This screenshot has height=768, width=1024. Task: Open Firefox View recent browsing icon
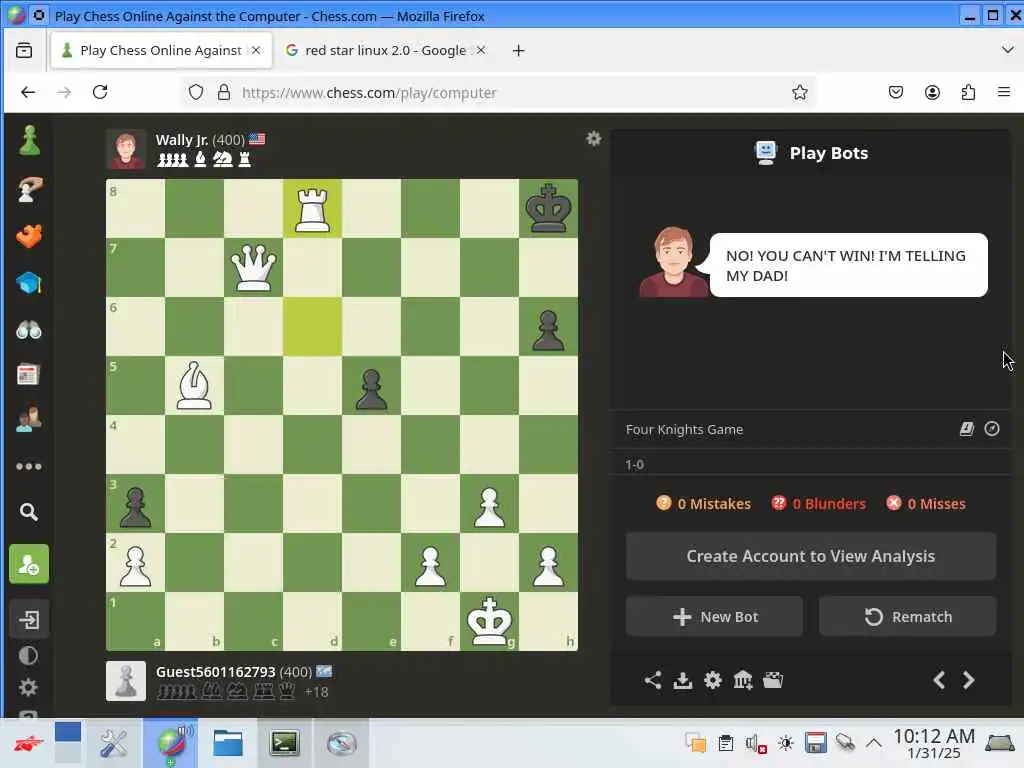pos(24,50)
